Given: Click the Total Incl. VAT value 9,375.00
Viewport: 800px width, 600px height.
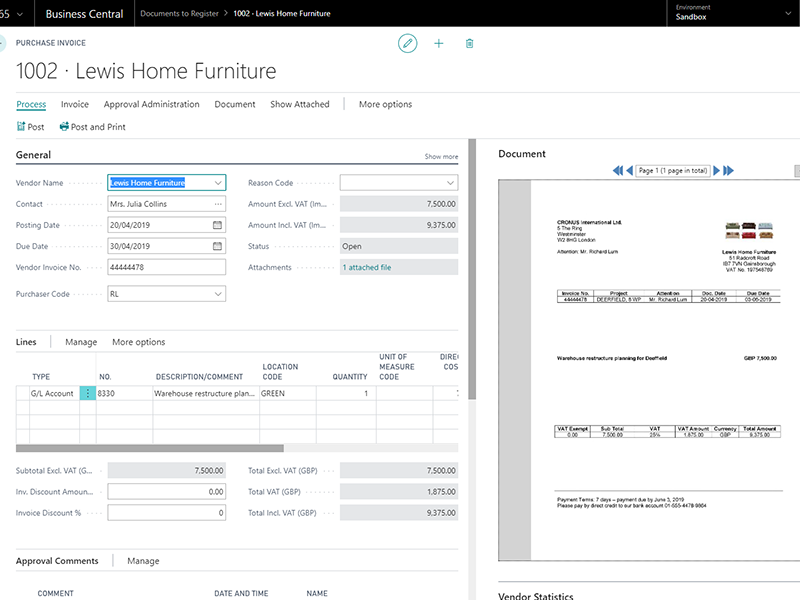Looking at the screenshot, I should click(398, 513).
